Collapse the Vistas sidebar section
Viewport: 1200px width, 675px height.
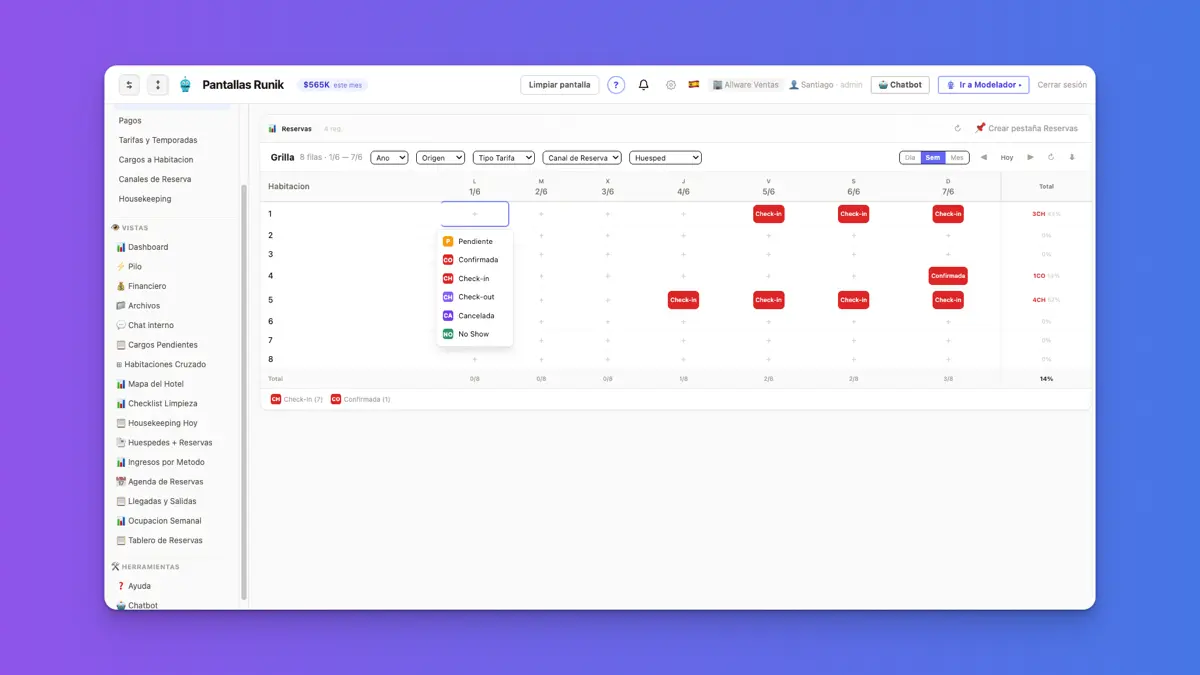coord(130,228)
